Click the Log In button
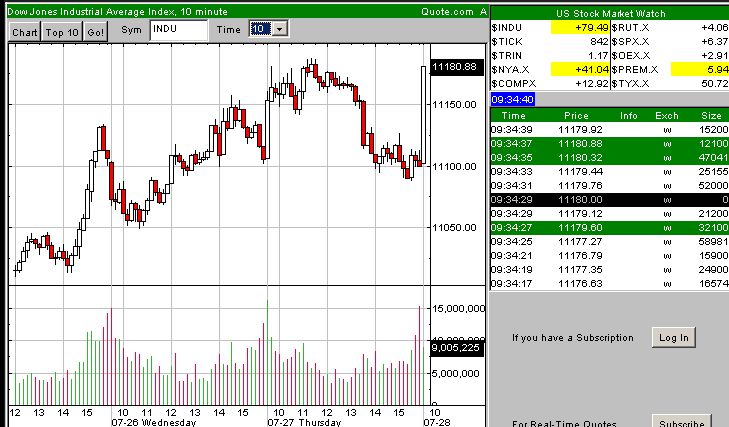Screen dimensions: 729x427 674,338
